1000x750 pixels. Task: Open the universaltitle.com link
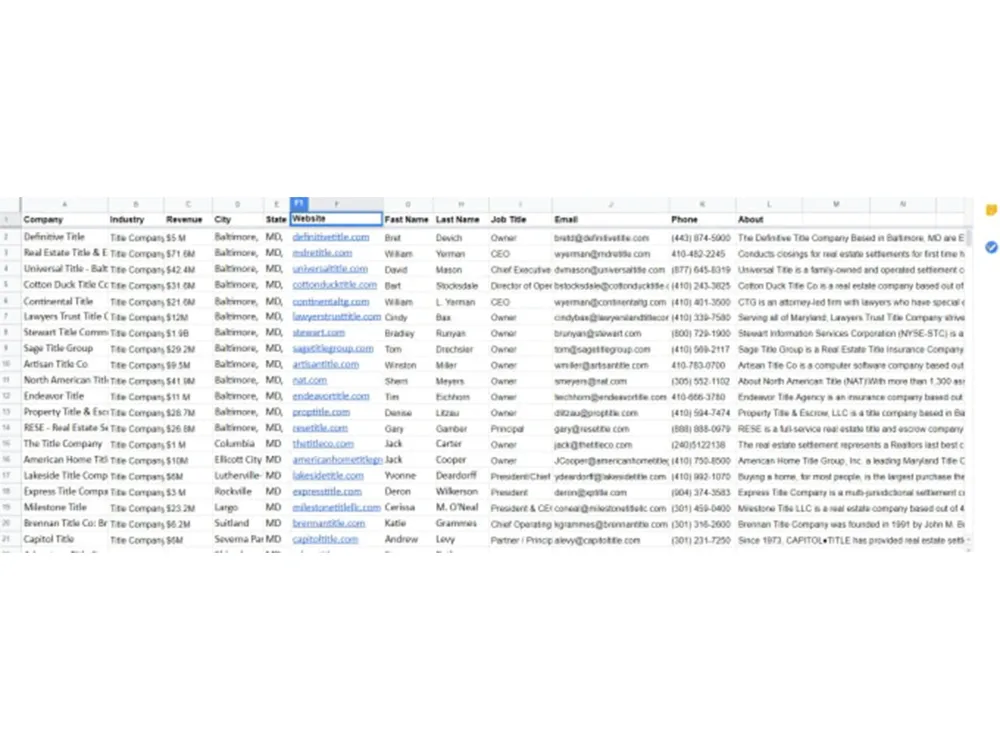point(330,269)
